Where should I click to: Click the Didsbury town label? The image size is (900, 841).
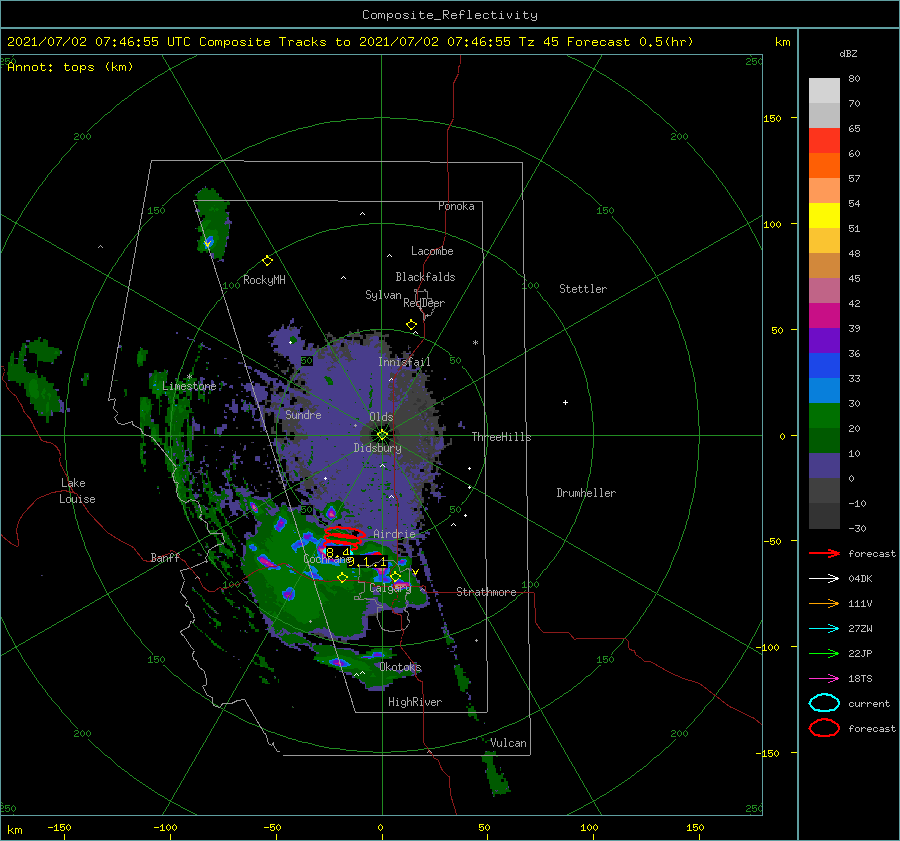point(377,448)
